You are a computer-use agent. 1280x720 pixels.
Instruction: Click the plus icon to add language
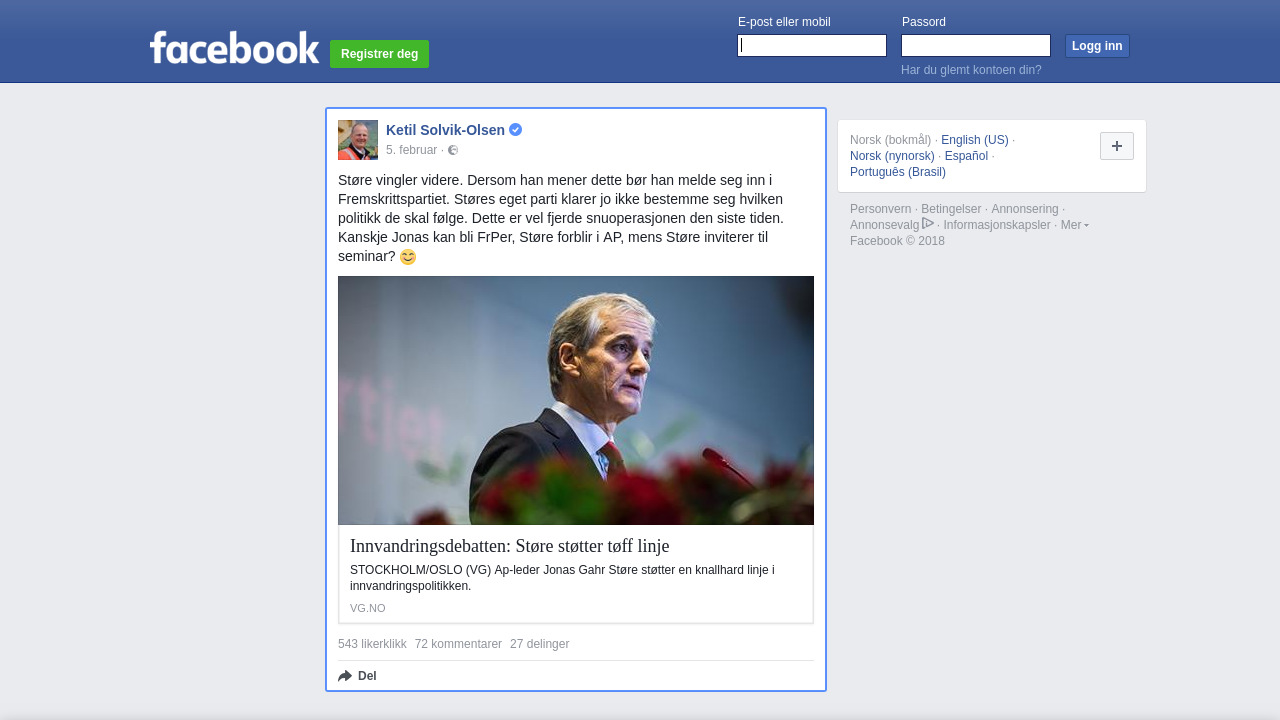tap(1117, 146)
